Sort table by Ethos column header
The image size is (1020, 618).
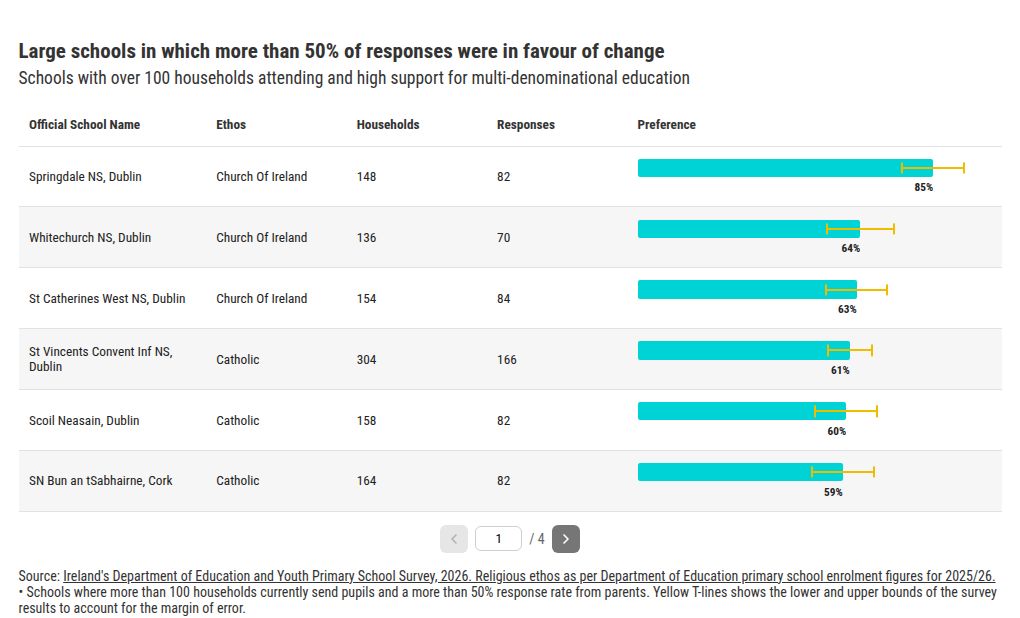(231, 124)
